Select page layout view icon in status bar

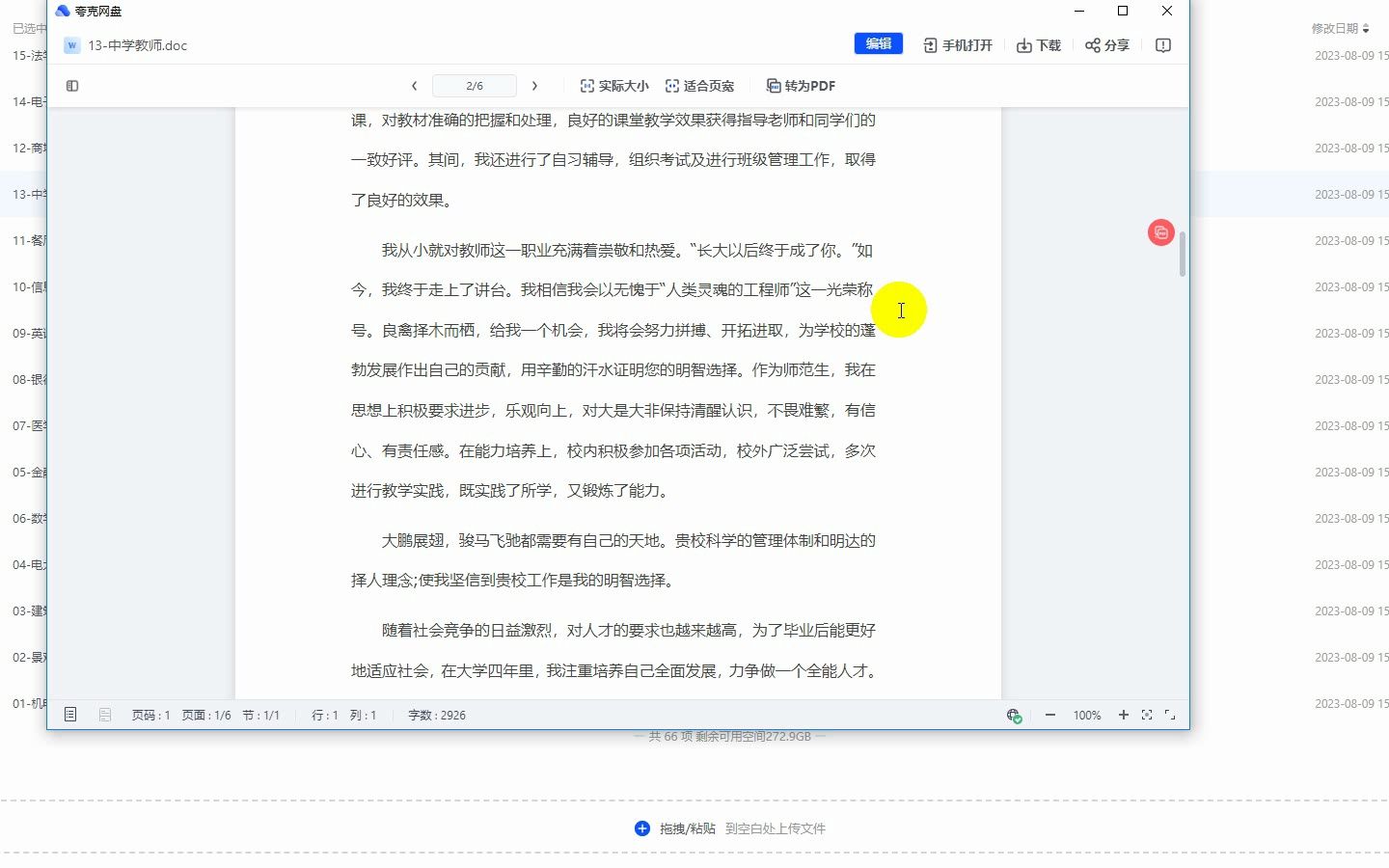[x=70, y=715]
